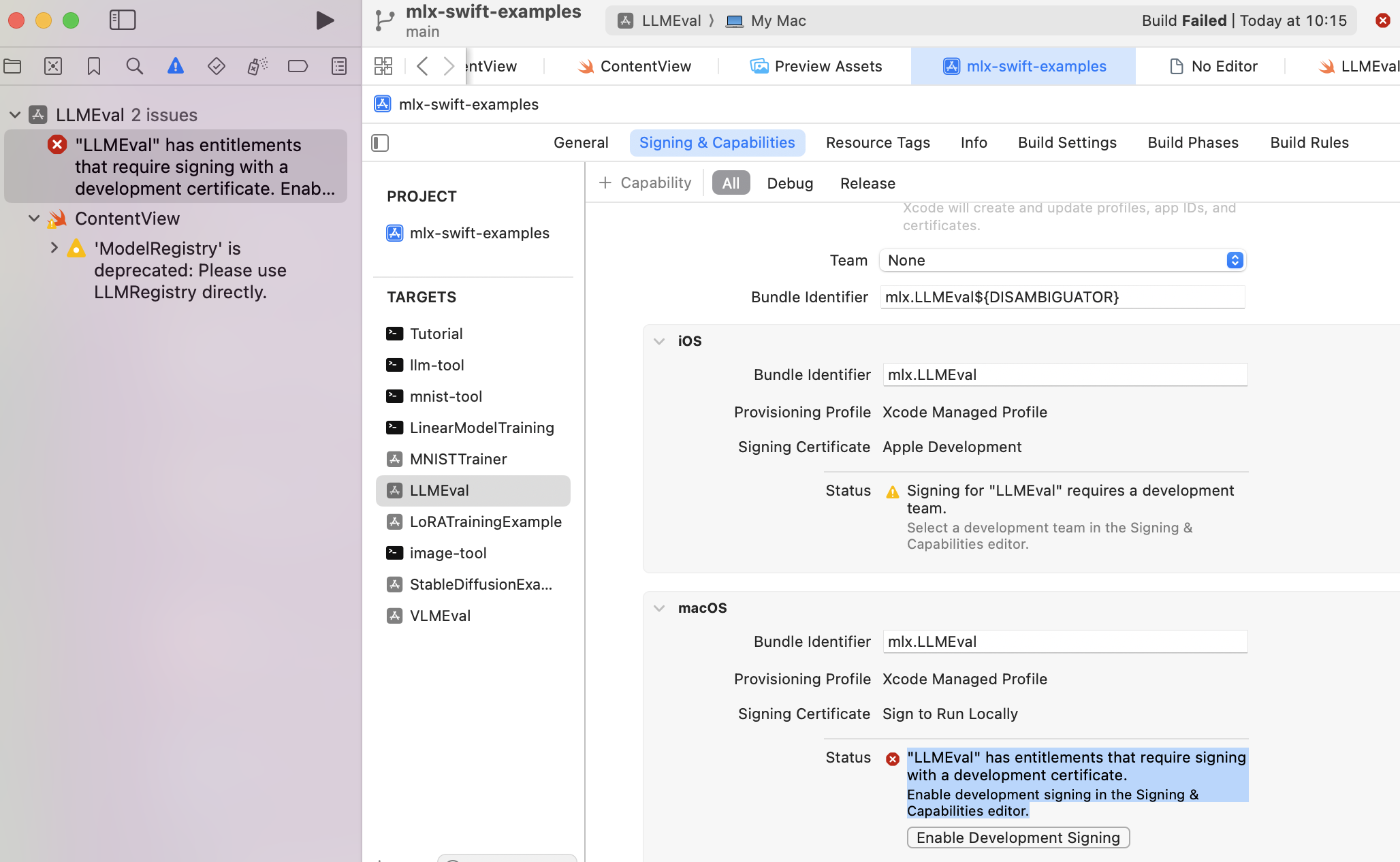Show All configurations filter
This screenshot has height=862, width=1400.
pos(731,183)
